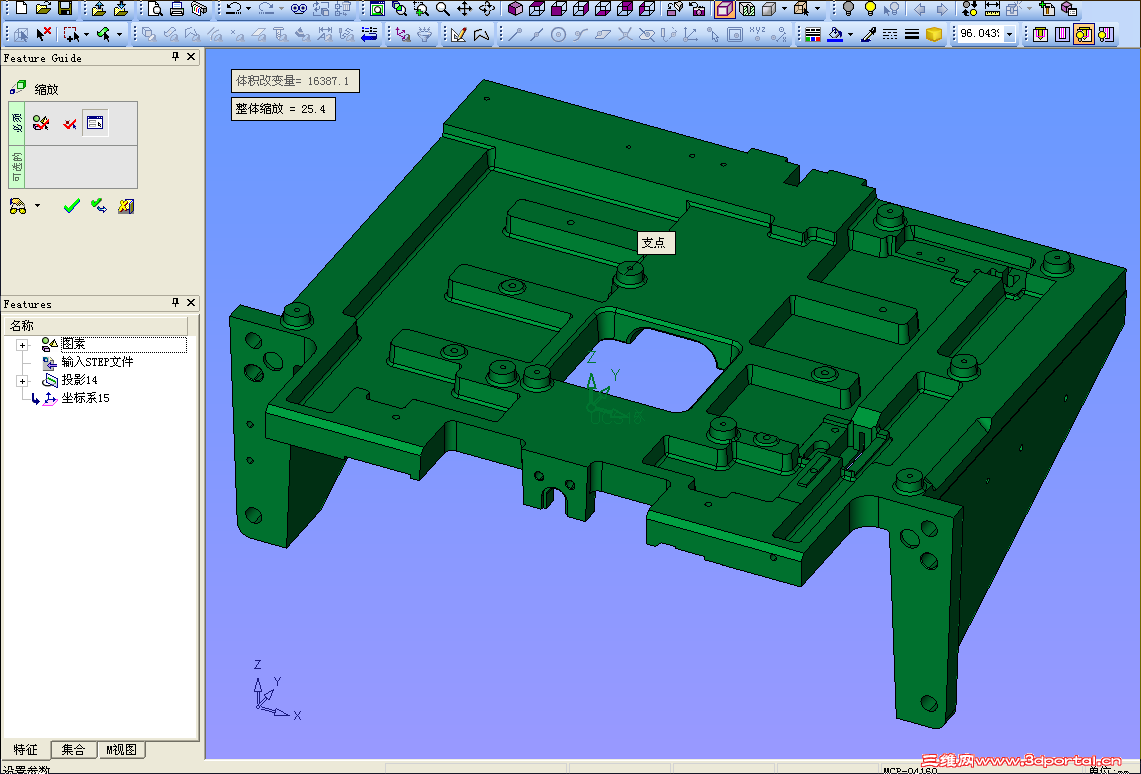Screen dimensions: 1141x774
Task: Undo the last action with the curved arrow
Action: click(x=234, y=9)
